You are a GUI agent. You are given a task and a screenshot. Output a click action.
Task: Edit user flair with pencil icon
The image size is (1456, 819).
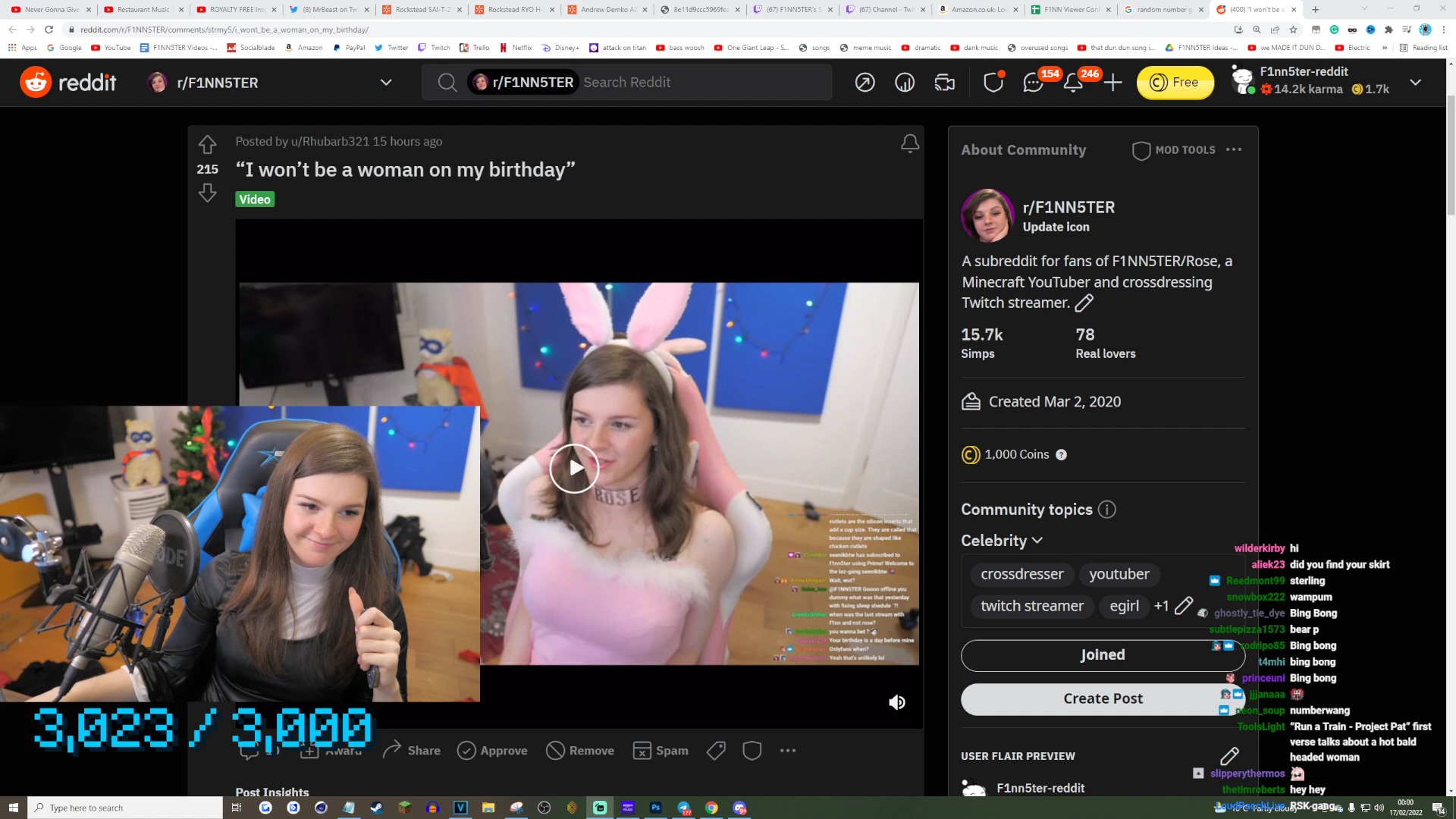(1229, 756)
